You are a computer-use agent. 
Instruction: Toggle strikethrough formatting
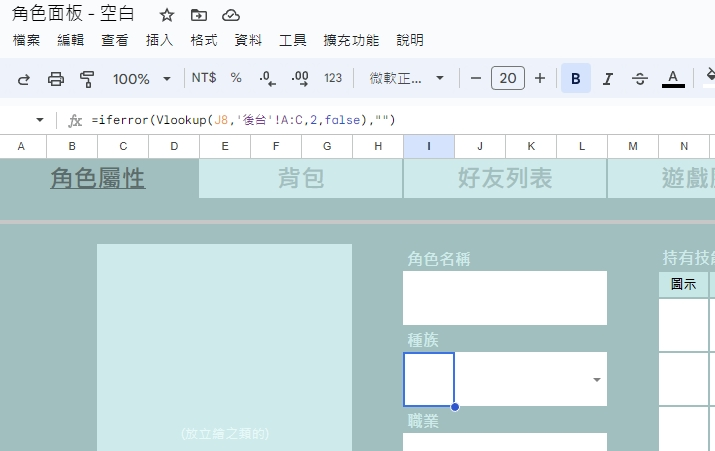pos(640,79)
